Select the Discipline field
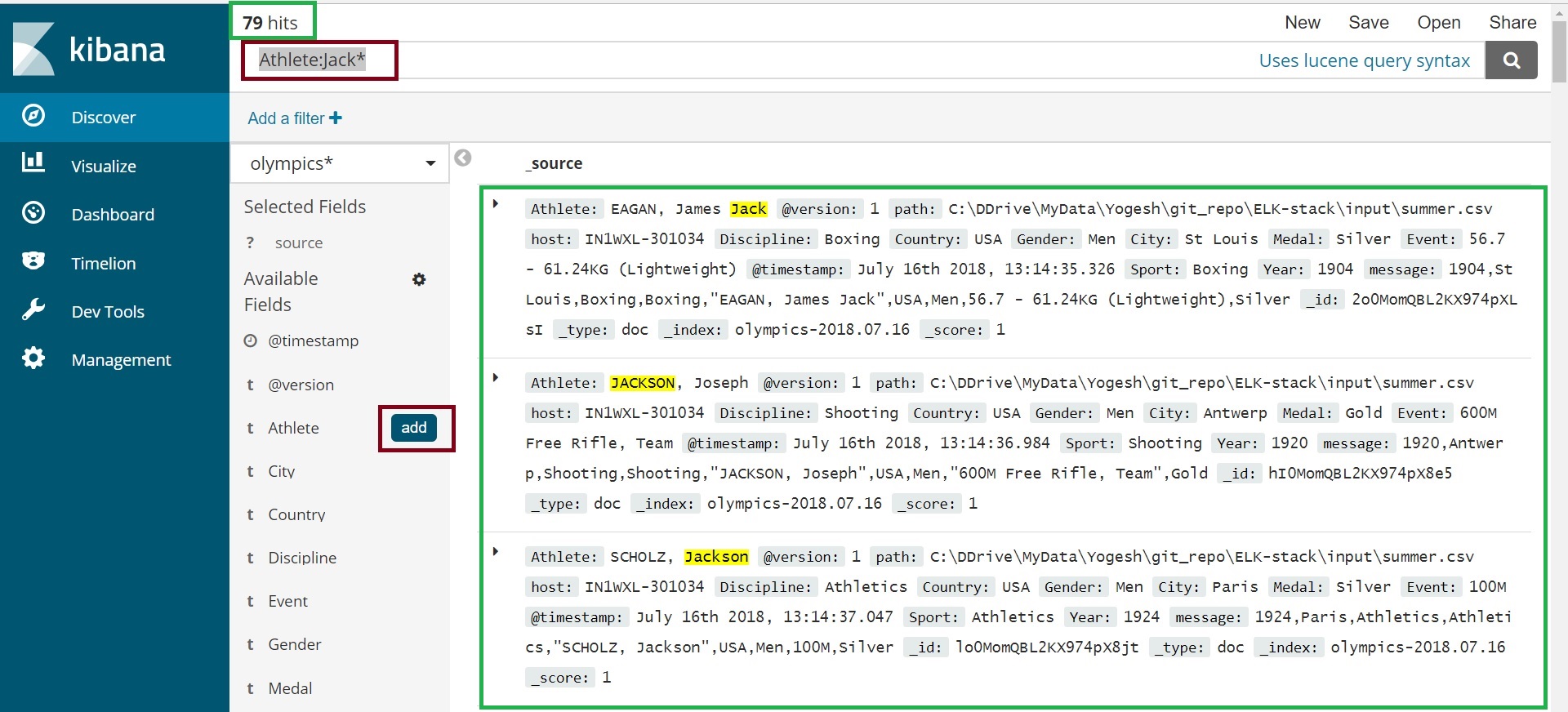 click(302, 558)
